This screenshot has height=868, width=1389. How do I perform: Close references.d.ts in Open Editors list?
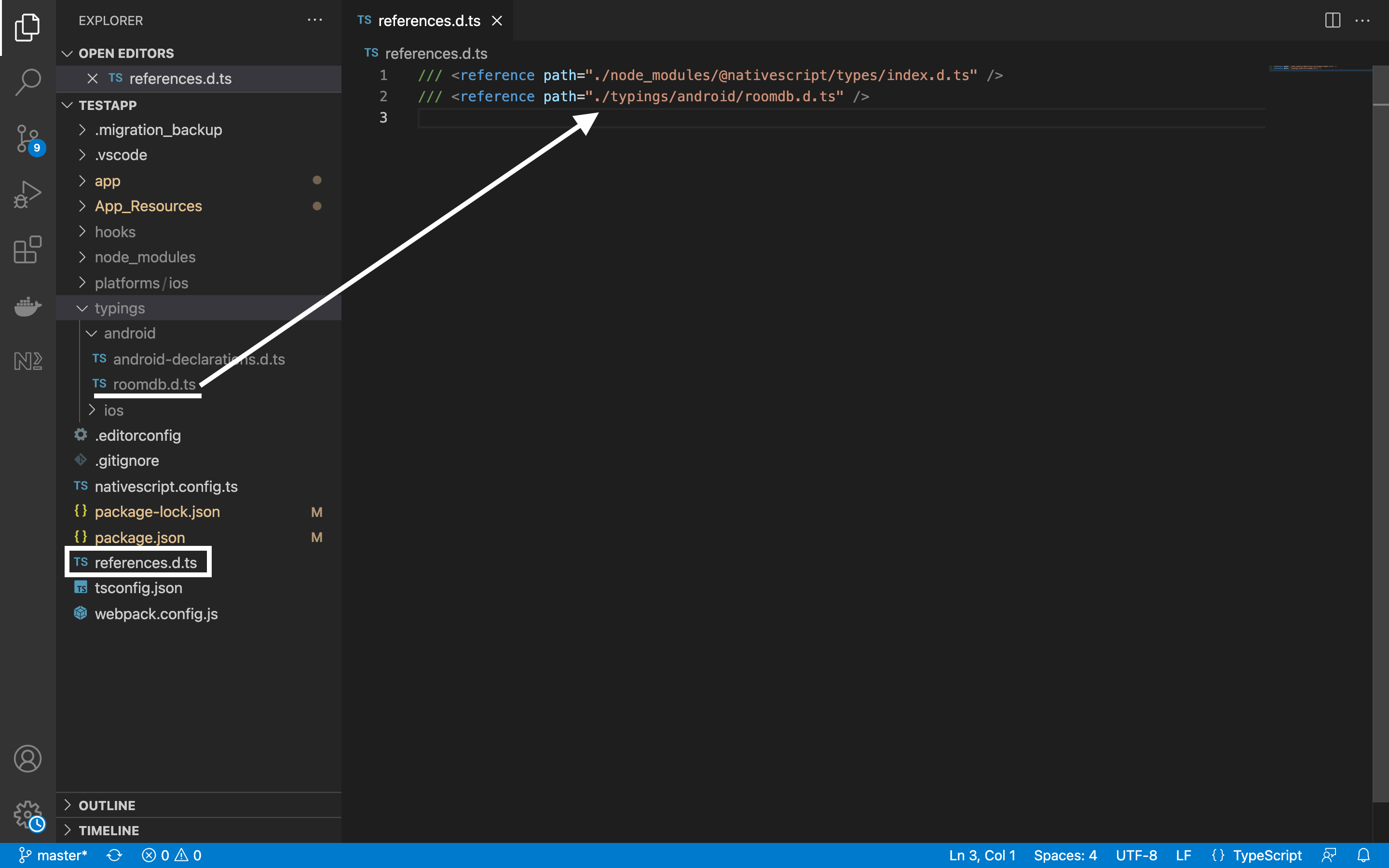point(93,78)
